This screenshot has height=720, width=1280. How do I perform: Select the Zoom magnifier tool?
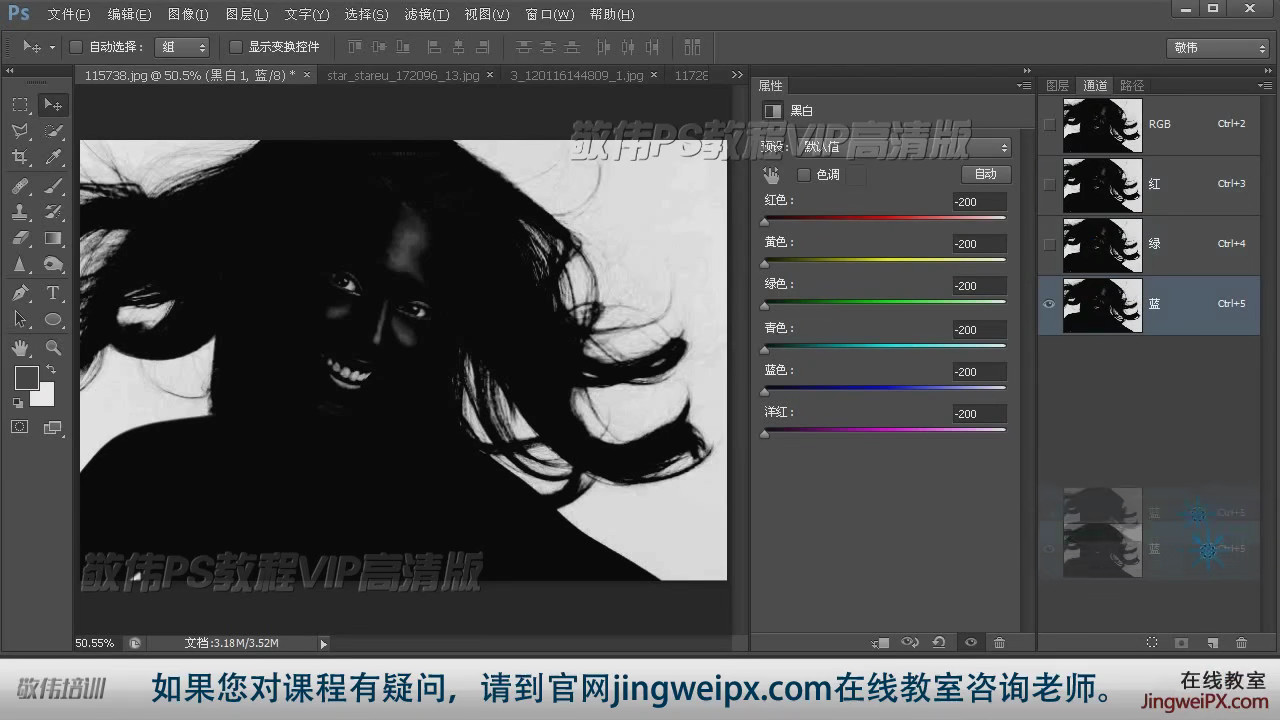(x=54, y=348)
